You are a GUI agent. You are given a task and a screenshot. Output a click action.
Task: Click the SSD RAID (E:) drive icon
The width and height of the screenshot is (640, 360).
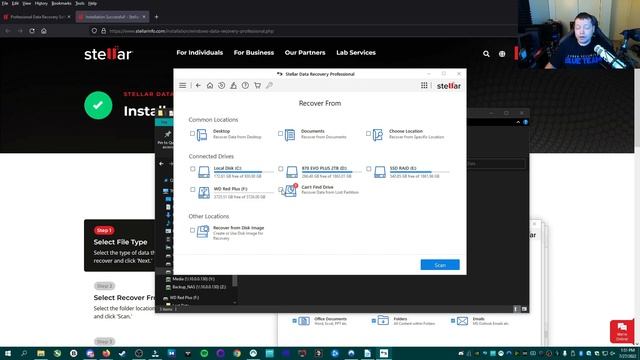380,172
